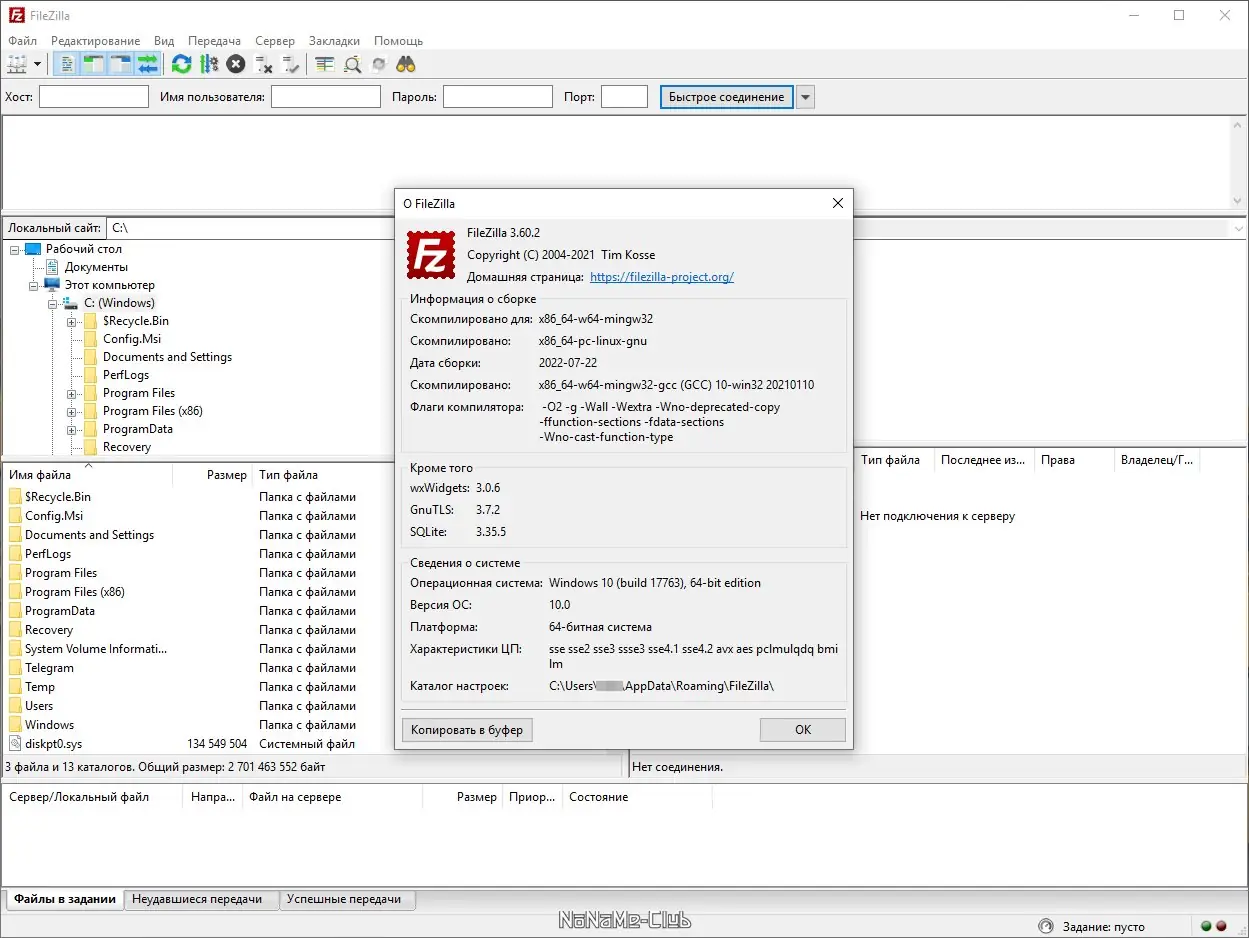Open the Сервер menu

275,41
